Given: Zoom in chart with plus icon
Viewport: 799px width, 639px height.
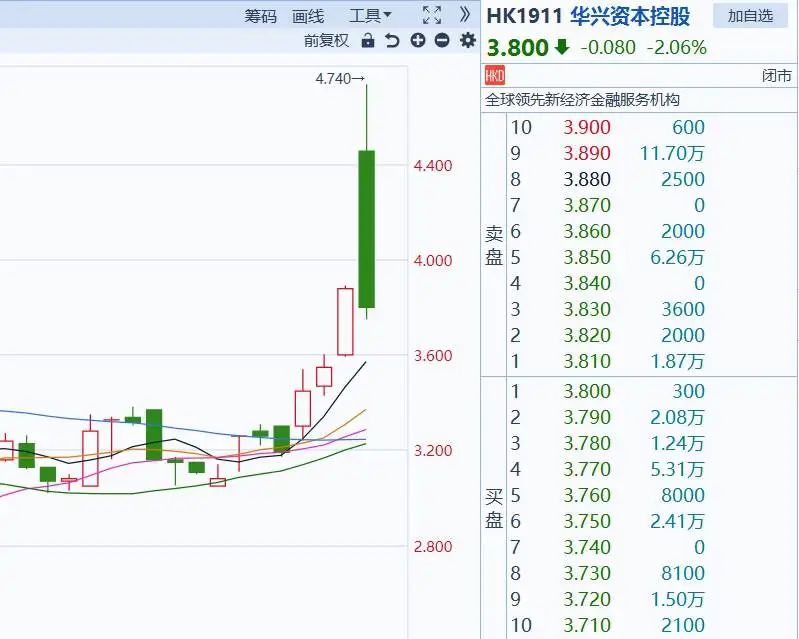Looking at the screenshot, I should click(417, 41).
